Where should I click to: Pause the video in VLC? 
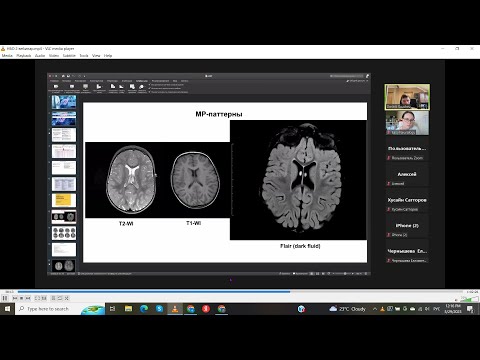(5, 298)
